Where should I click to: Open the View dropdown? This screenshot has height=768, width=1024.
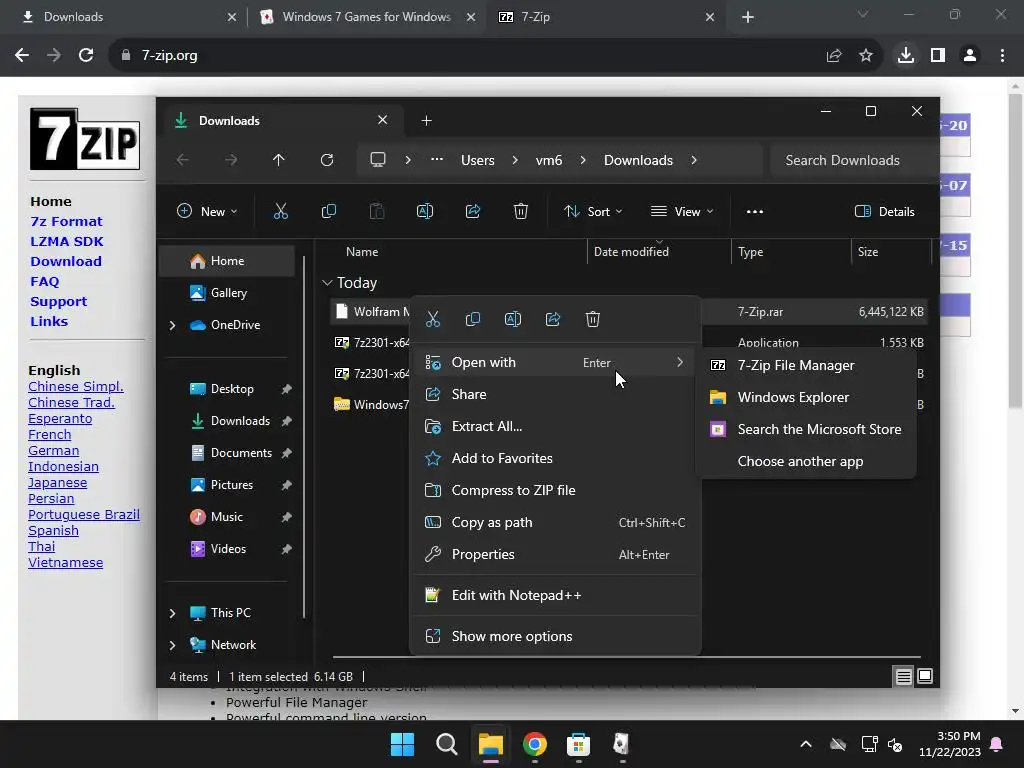point(682,212)
